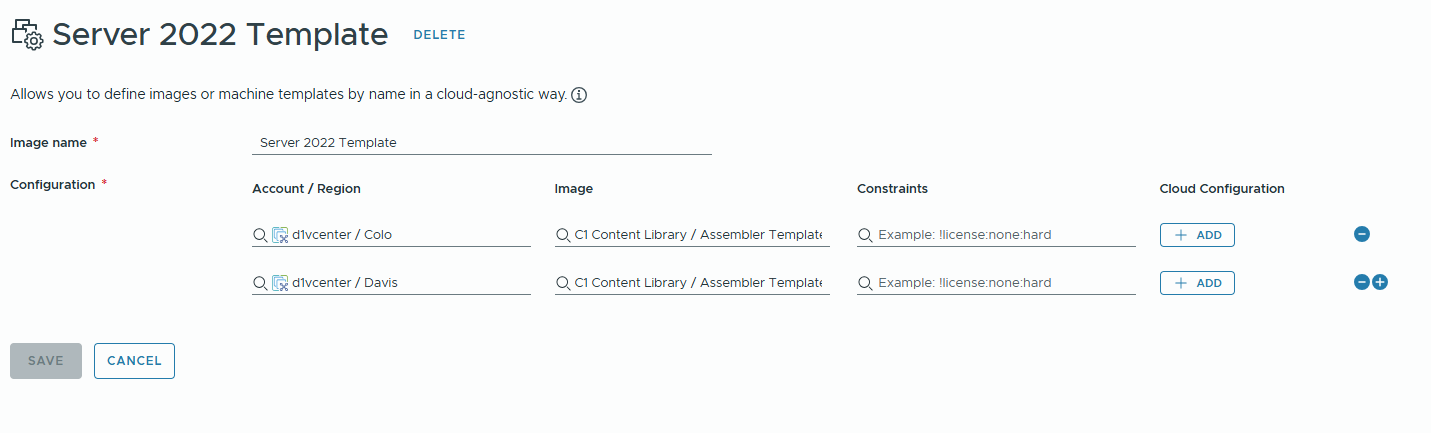Add a new configuration row with plus icon
The height and width of the screenshot is (433, 1431).
click(x=1380, y=282)
